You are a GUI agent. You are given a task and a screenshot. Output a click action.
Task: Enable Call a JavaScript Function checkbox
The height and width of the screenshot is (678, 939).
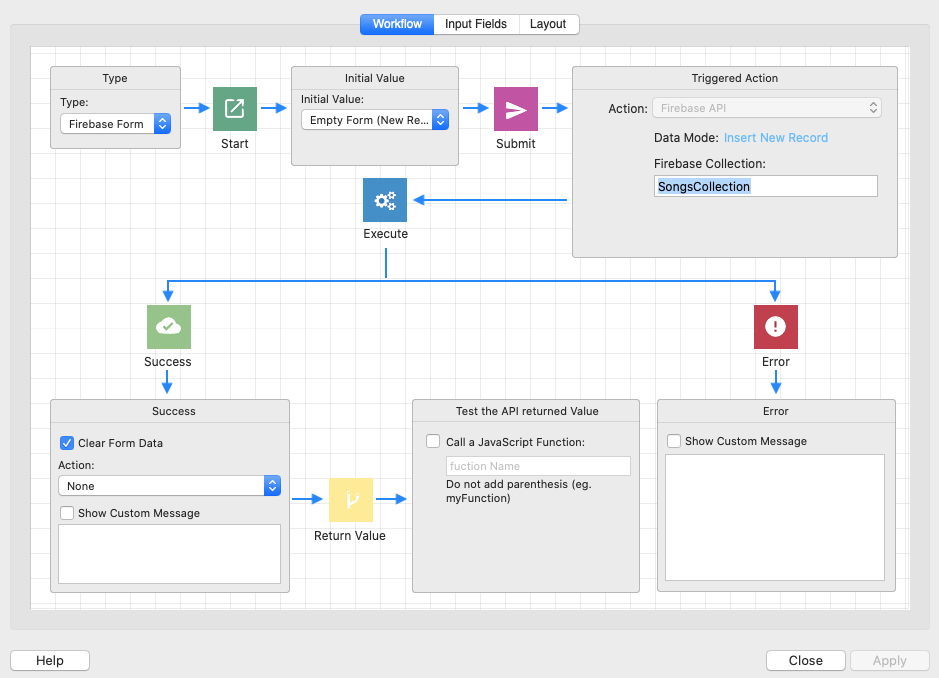pos(433,441)
